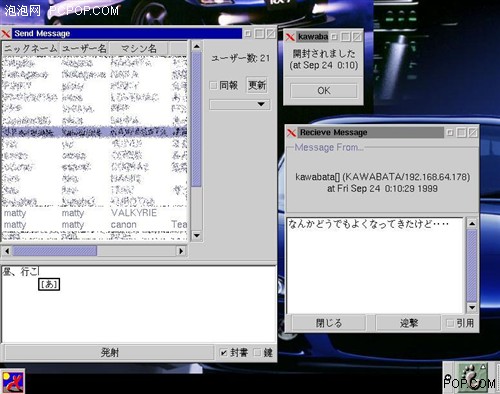Click the X icon of Send Message window
This screenshot has width=500, height=394.
pyautogui.click(x=6, y=33)
